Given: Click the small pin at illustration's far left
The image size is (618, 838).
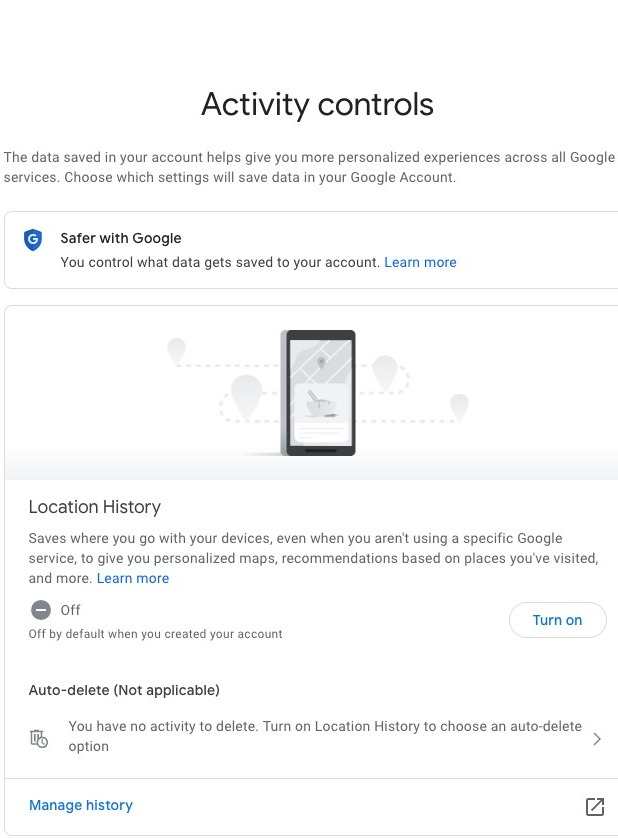Looking at the screenshot, I should click(x=177, y=350).
